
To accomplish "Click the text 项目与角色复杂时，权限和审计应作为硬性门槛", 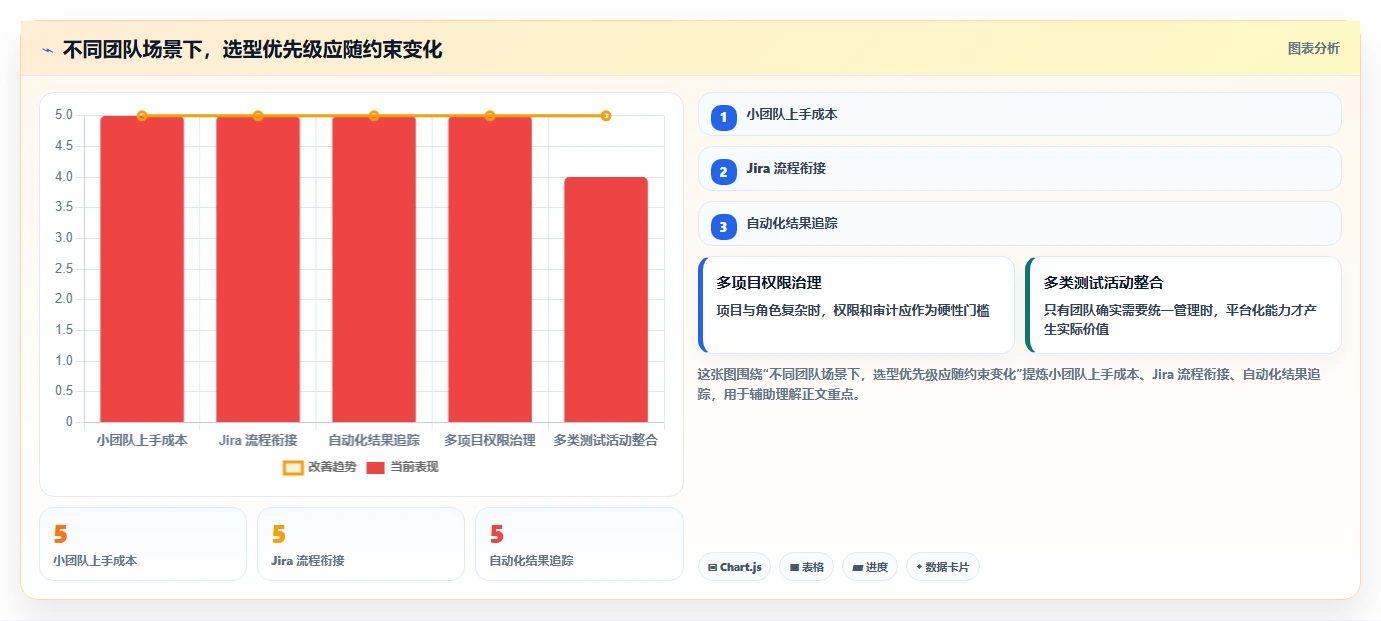I will [853, 310].
